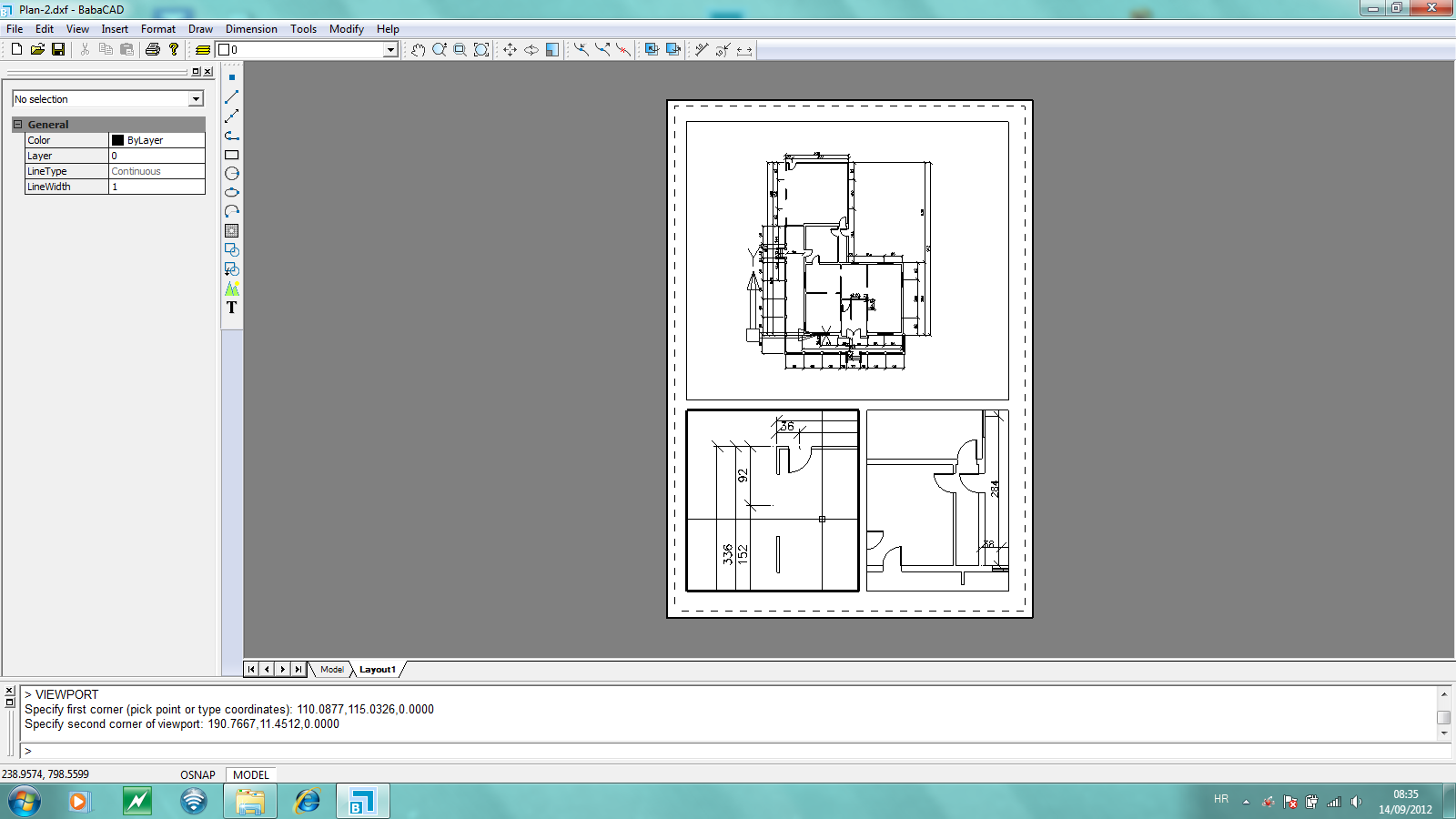Click zoom extents icon
1456x819 pixels.
click(x=481, y=49)
